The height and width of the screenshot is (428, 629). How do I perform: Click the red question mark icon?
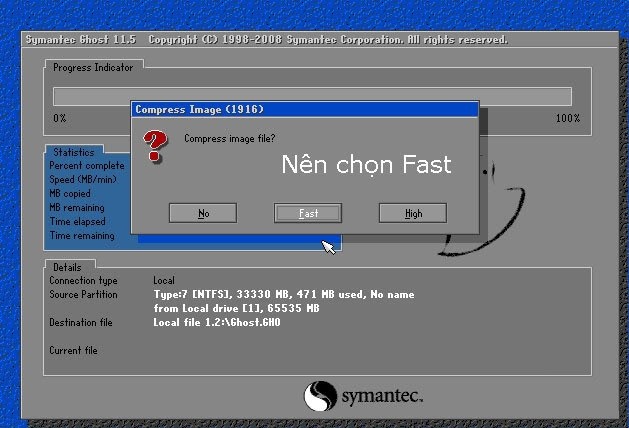tap(154, 145)
